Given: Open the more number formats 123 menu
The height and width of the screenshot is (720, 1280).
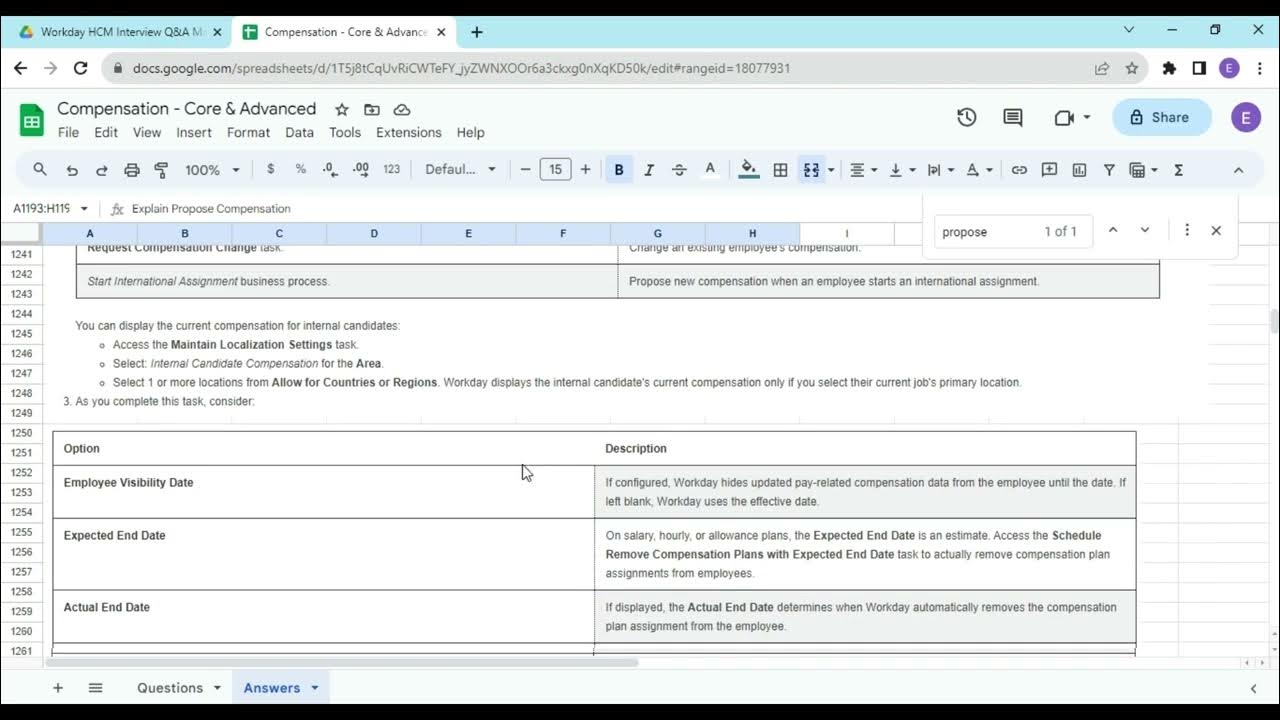Looking at the screenshot, I should click(391, 170).
